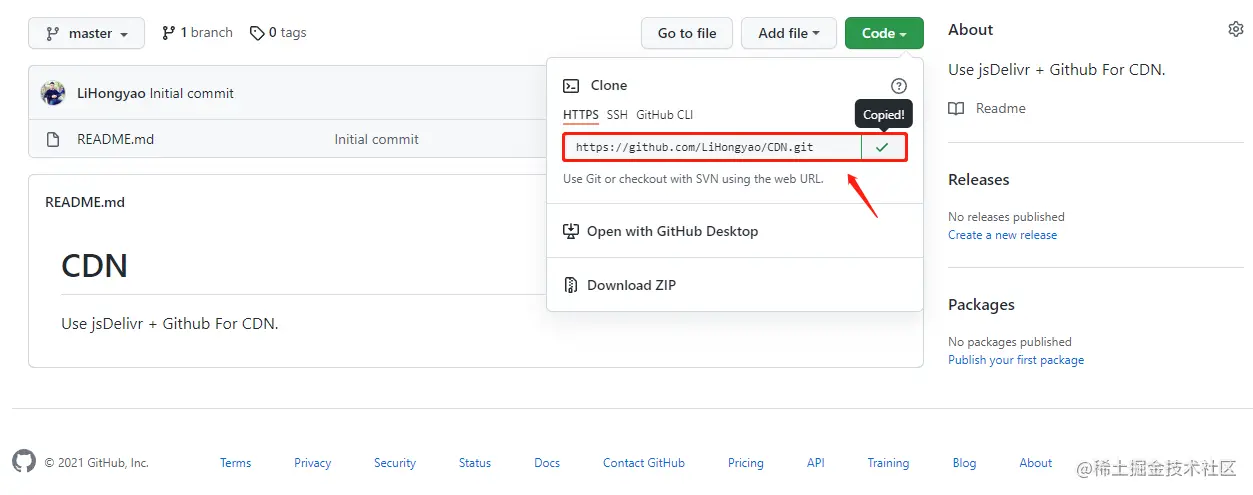1253x495 pixels.
Task: Click the branch icon beside master
Action: tap(53, 33)
